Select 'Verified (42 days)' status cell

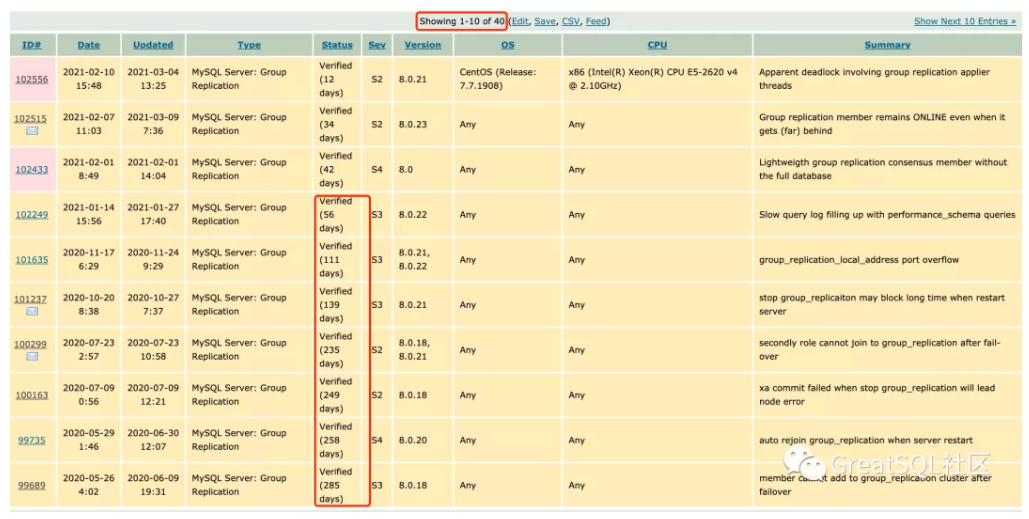336,169
